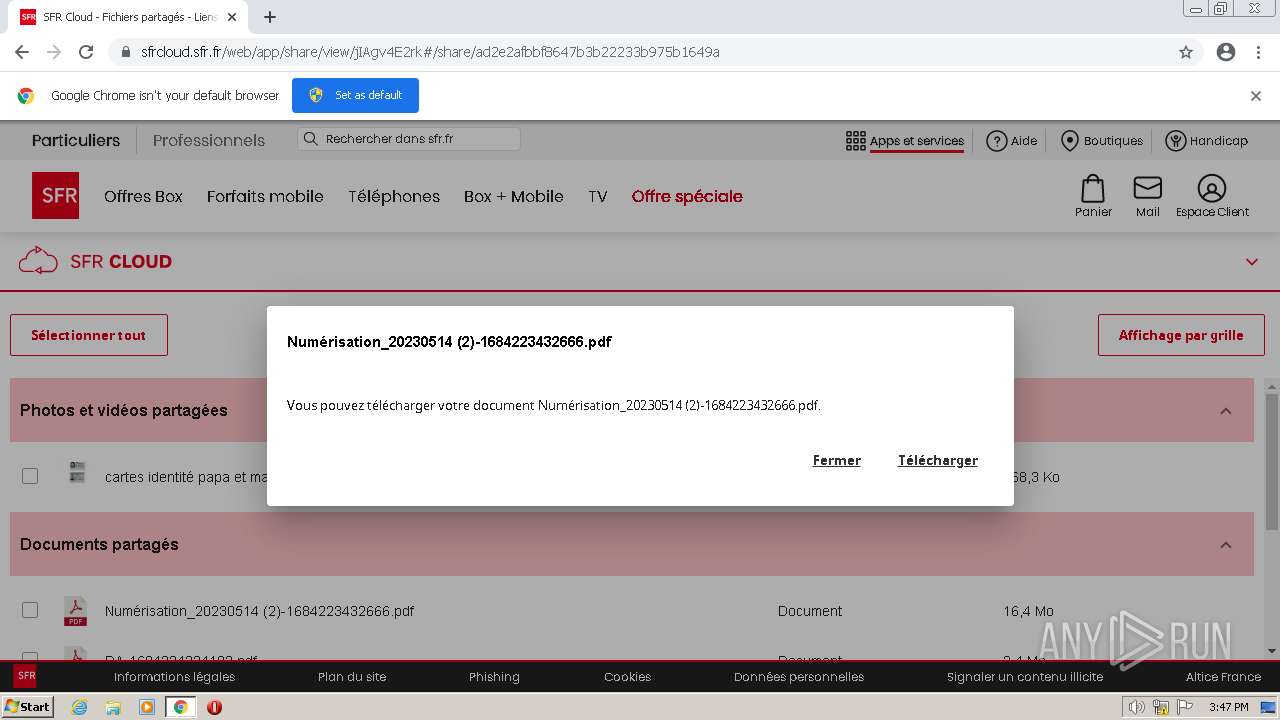This screenshot has height=720, width=1280.
Task: Launch Internet Explorer from the taskbar
Action: coord(80,707)
